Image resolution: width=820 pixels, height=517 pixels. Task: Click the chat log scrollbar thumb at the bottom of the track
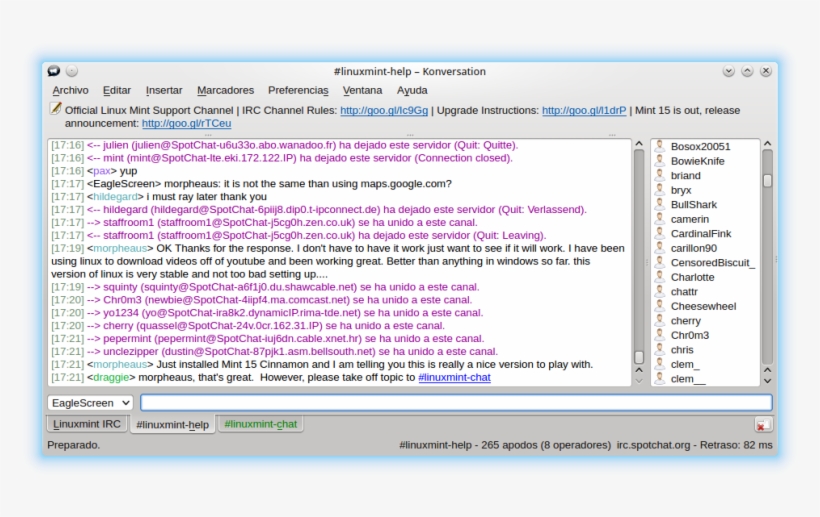tap(639, 357)
